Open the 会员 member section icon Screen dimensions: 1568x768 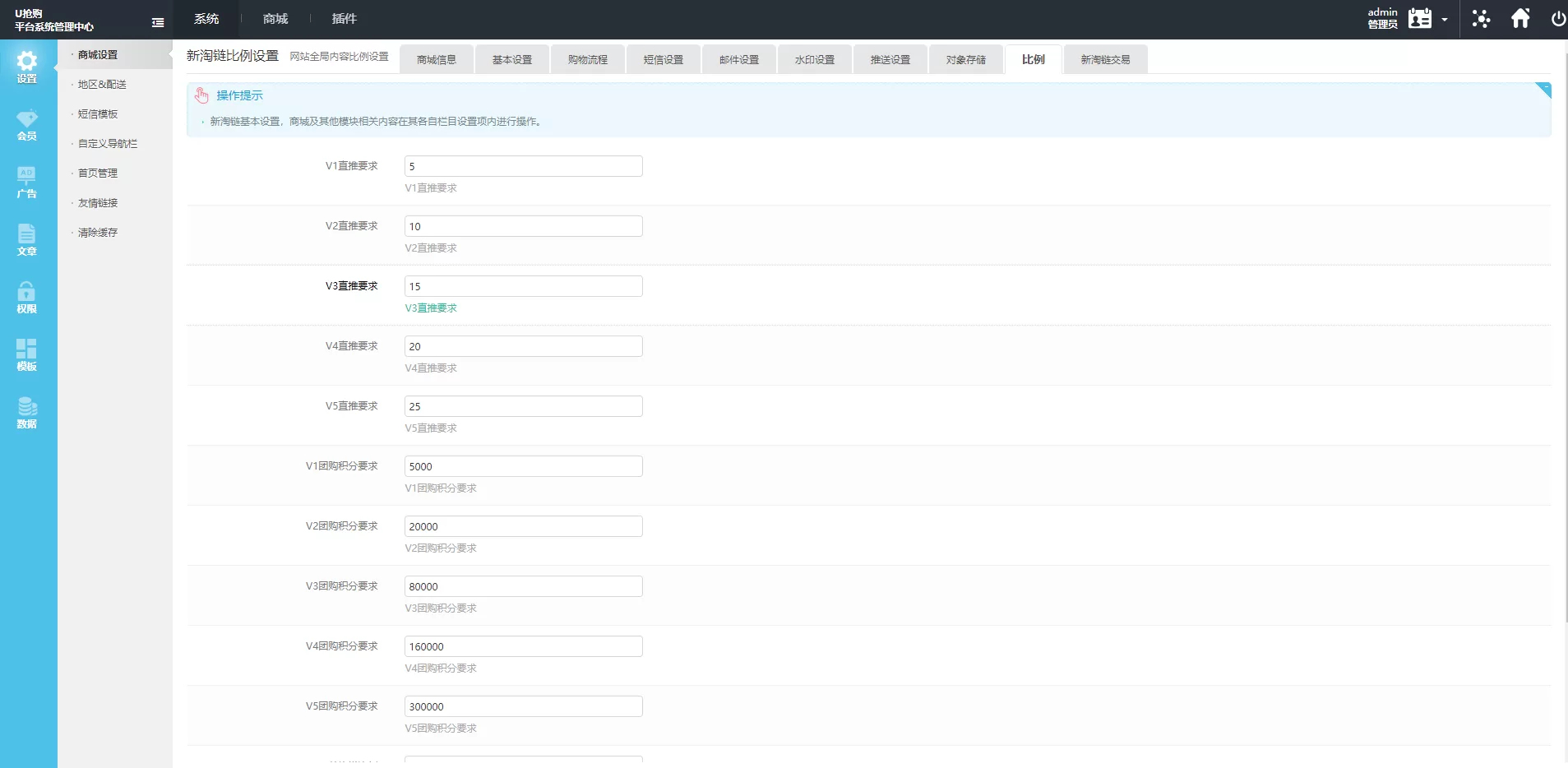[x=27, y=124]
